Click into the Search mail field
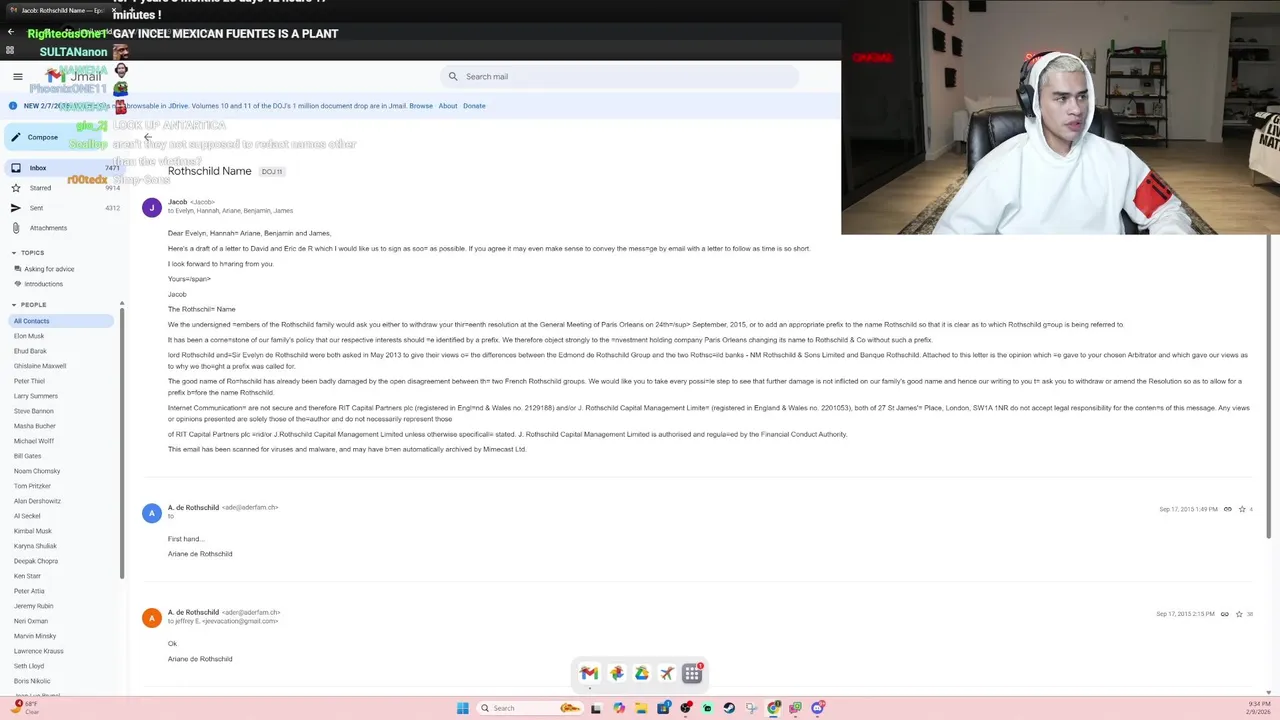The image size is (1280, 720). click(620, 76)
